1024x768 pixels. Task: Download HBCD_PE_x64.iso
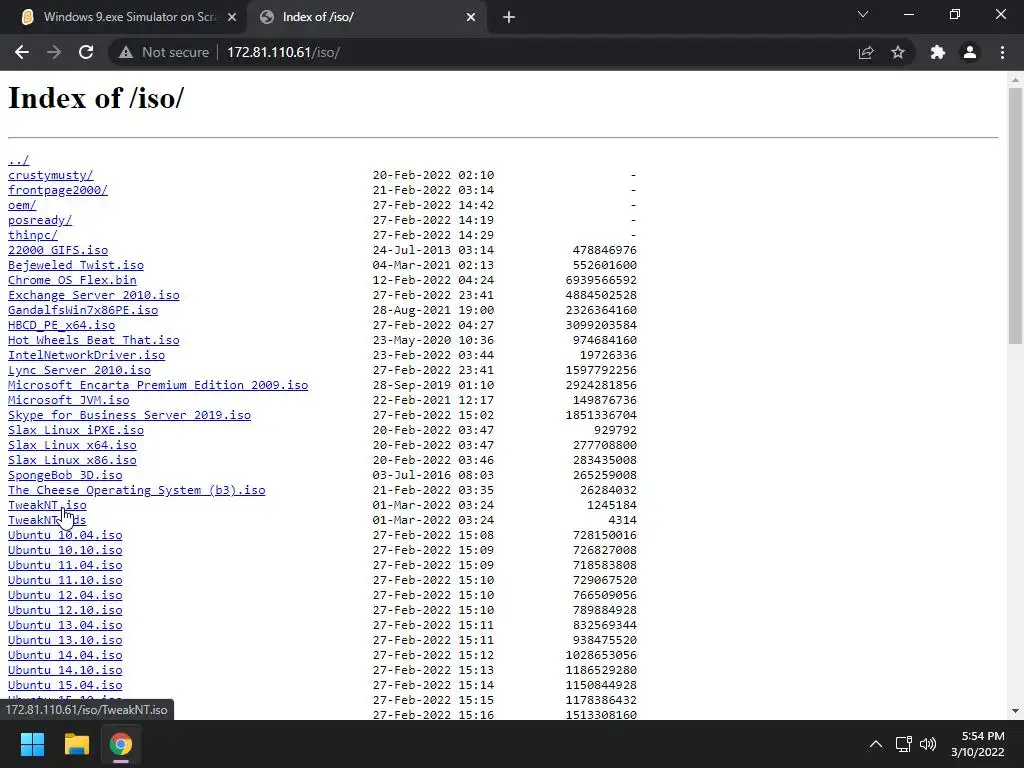pyautogui.click(x=61, y=325)
